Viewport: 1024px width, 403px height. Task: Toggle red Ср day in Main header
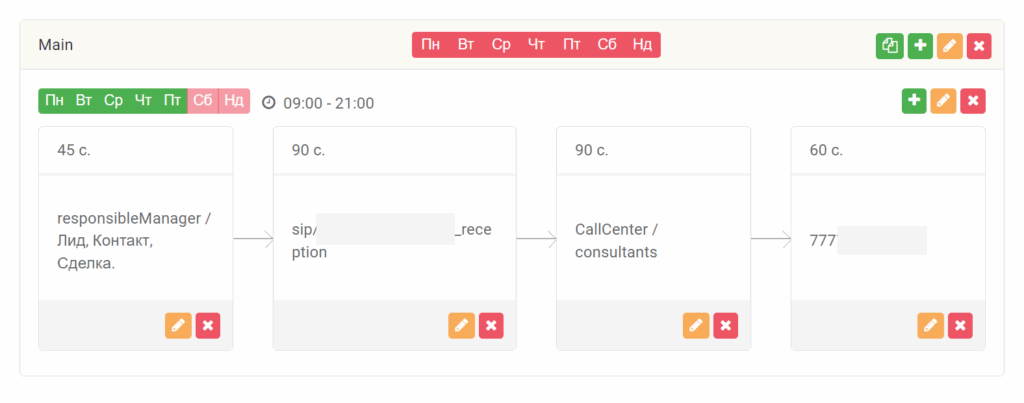click(x=501, y=45)
